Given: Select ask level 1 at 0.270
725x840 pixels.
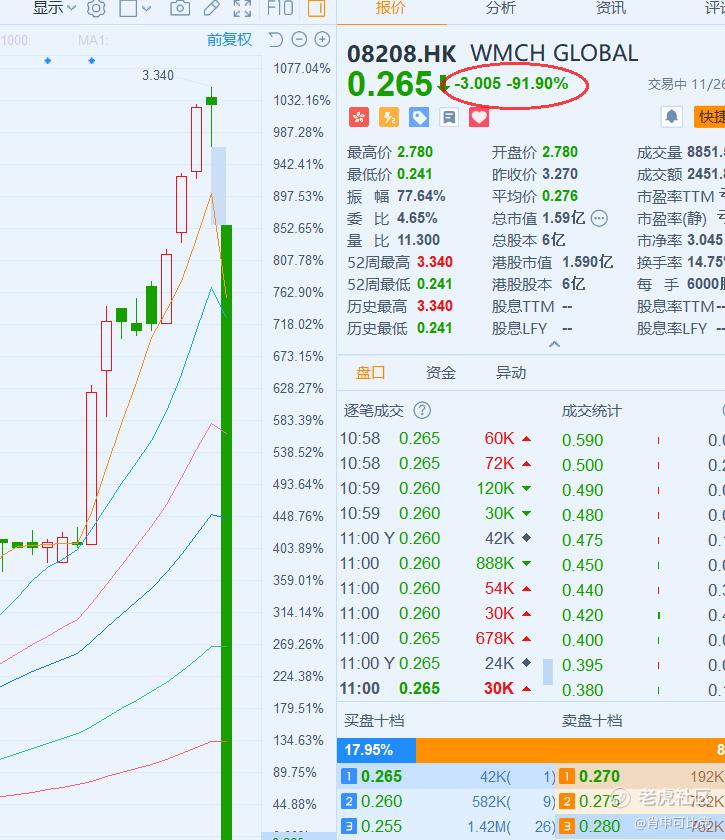Looking at the screenshot, I should pos(641,776).
